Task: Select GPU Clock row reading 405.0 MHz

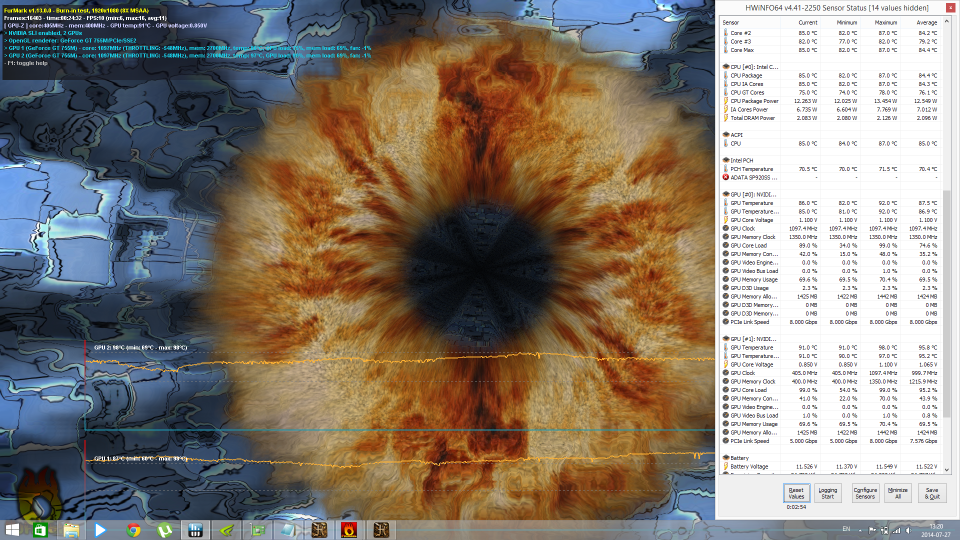Action: (830, 373)
